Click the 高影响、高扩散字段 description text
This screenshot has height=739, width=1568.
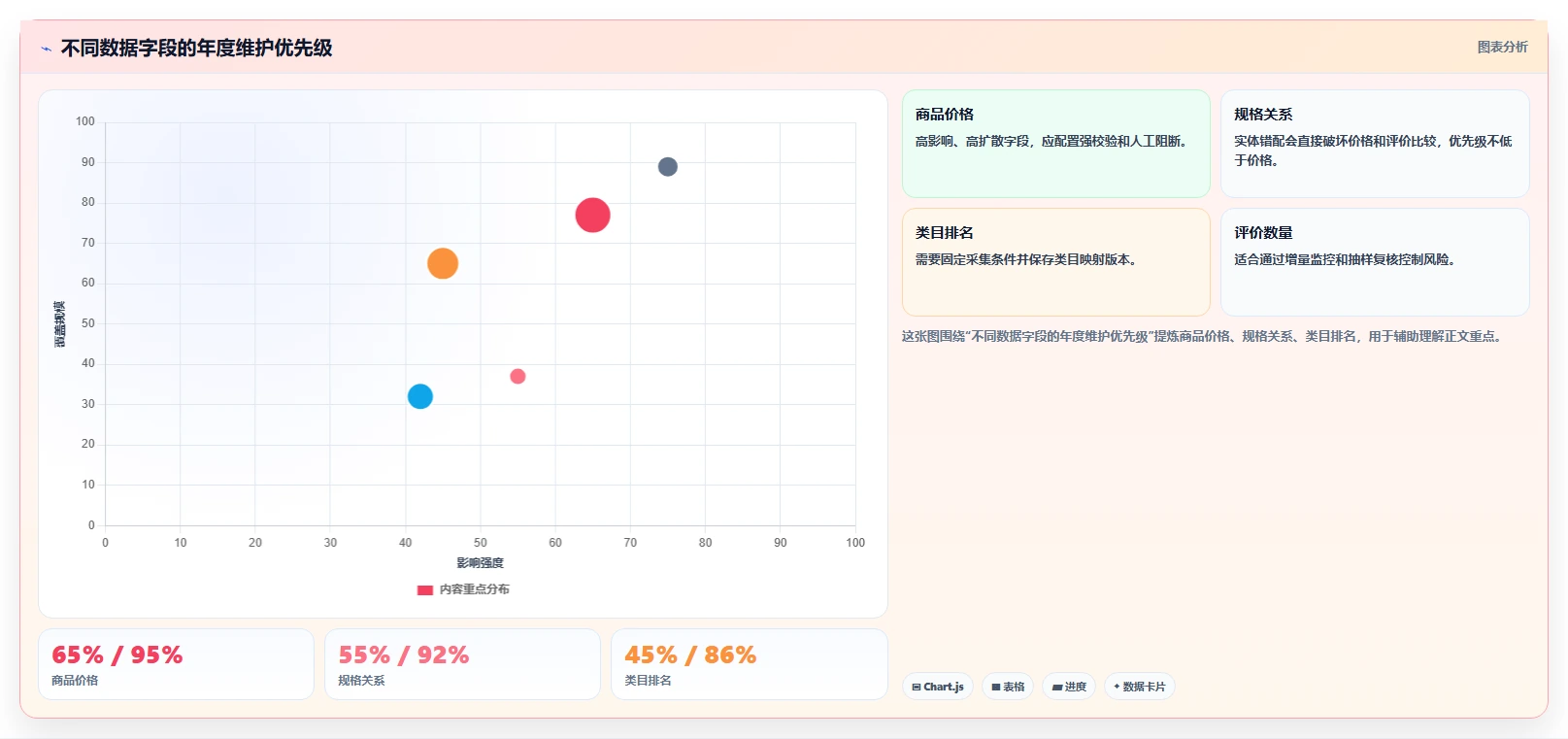[1051, 141]
